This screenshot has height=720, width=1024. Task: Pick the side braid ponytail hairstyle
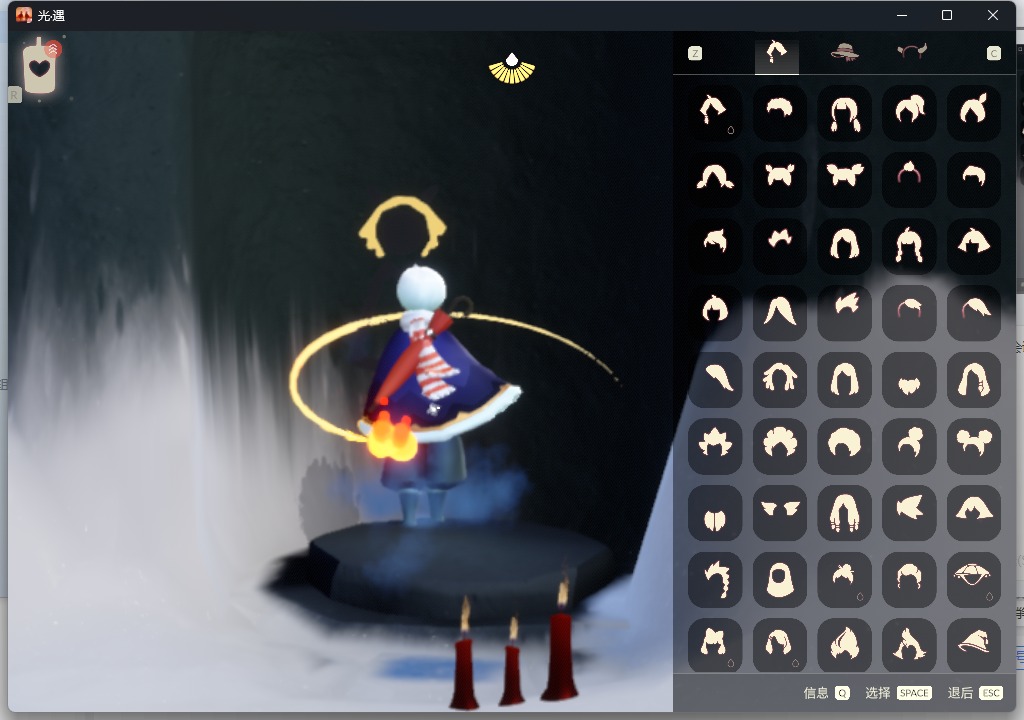click(x=714, y=579)
